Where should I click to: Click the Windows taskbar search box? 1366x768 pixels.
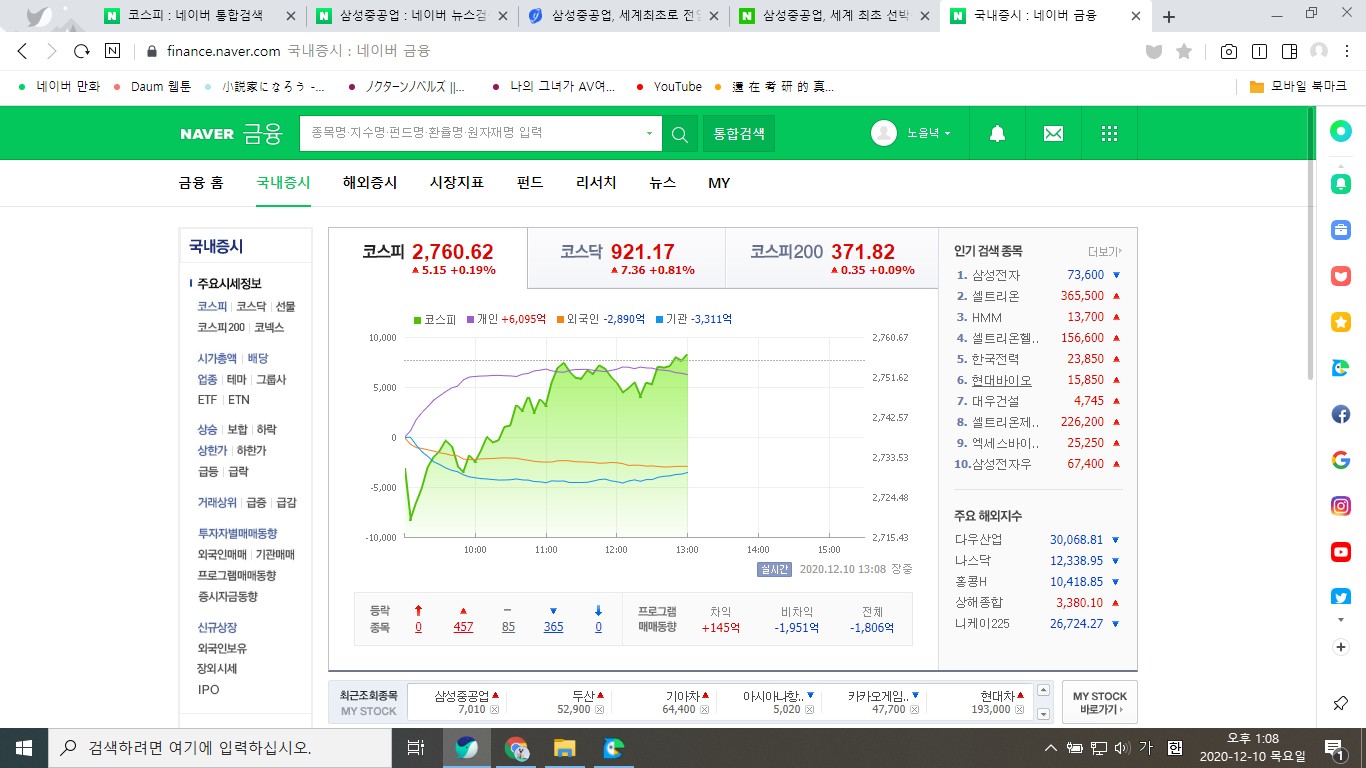tap(221, 747)
